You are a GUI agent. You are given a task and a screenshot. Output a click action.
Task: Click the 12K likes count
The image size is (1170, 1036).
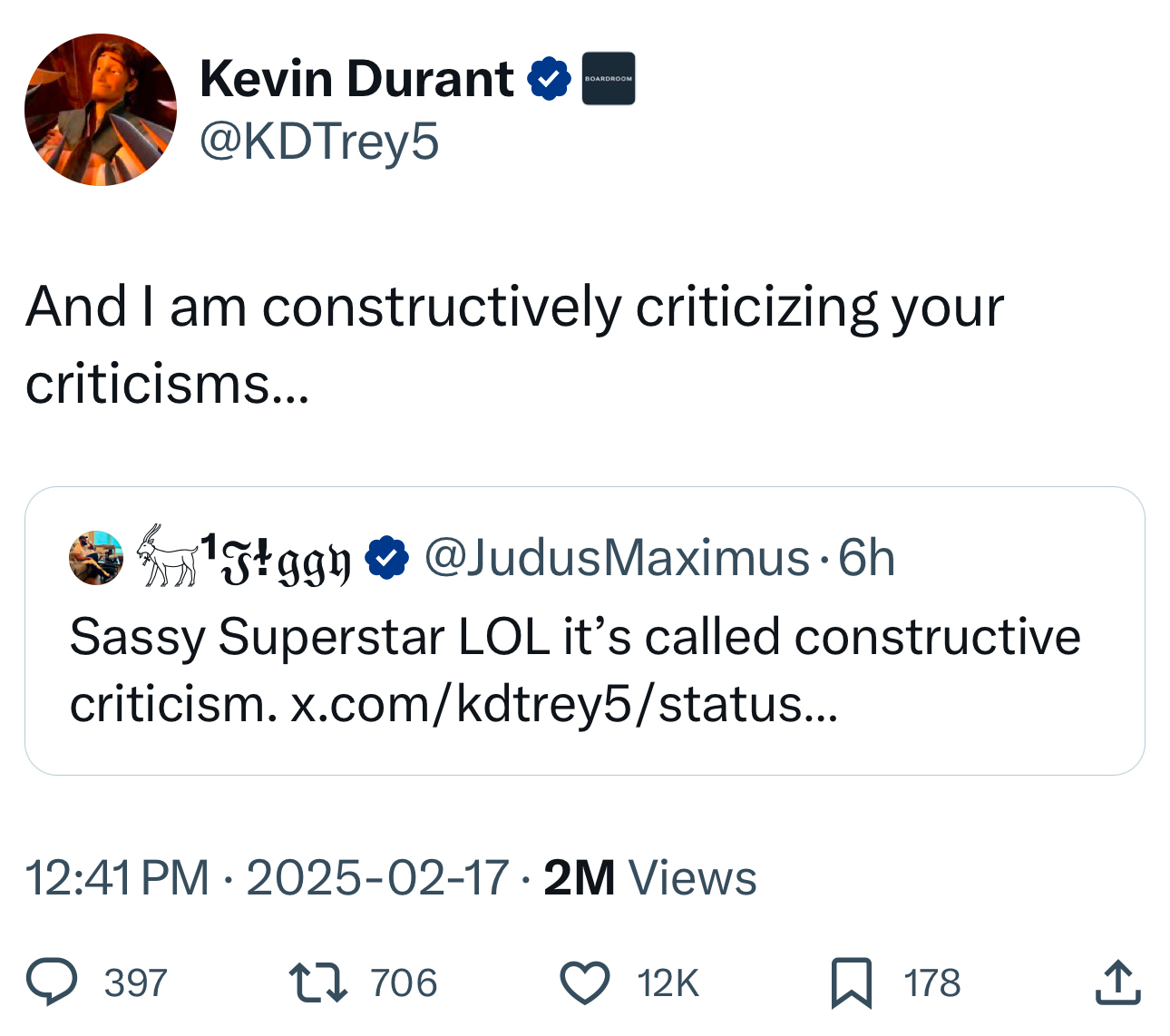(x=668, y=983)
